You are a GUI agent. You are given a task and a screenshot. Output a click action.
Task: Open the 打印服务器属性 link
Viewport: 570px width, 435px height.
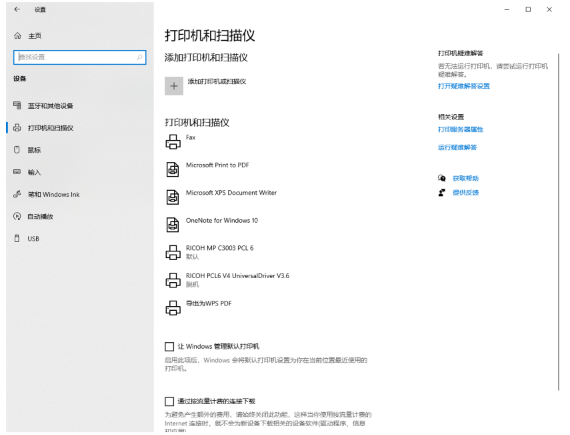pyautogui.click(x=460, y=129)
